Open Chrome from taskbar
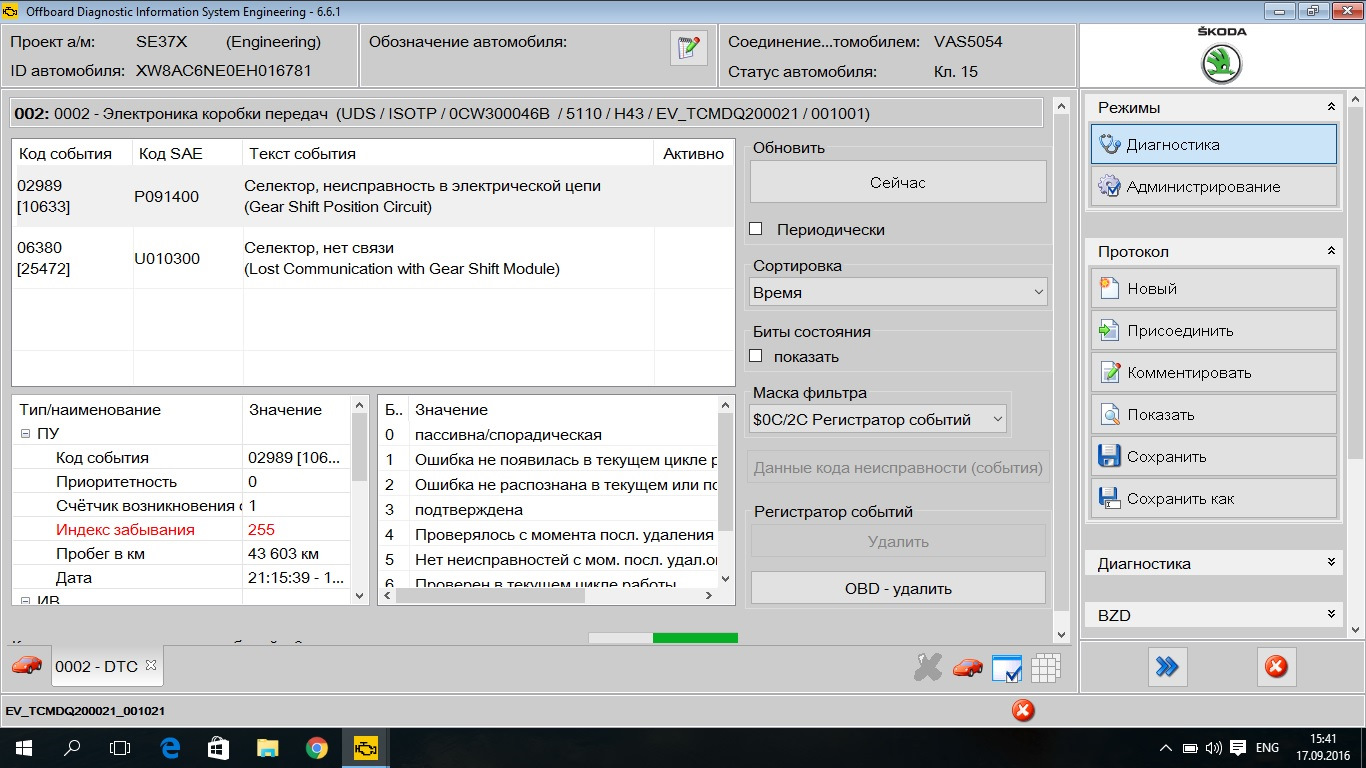This screenshot has height=768, width=1366. [316, 748]
